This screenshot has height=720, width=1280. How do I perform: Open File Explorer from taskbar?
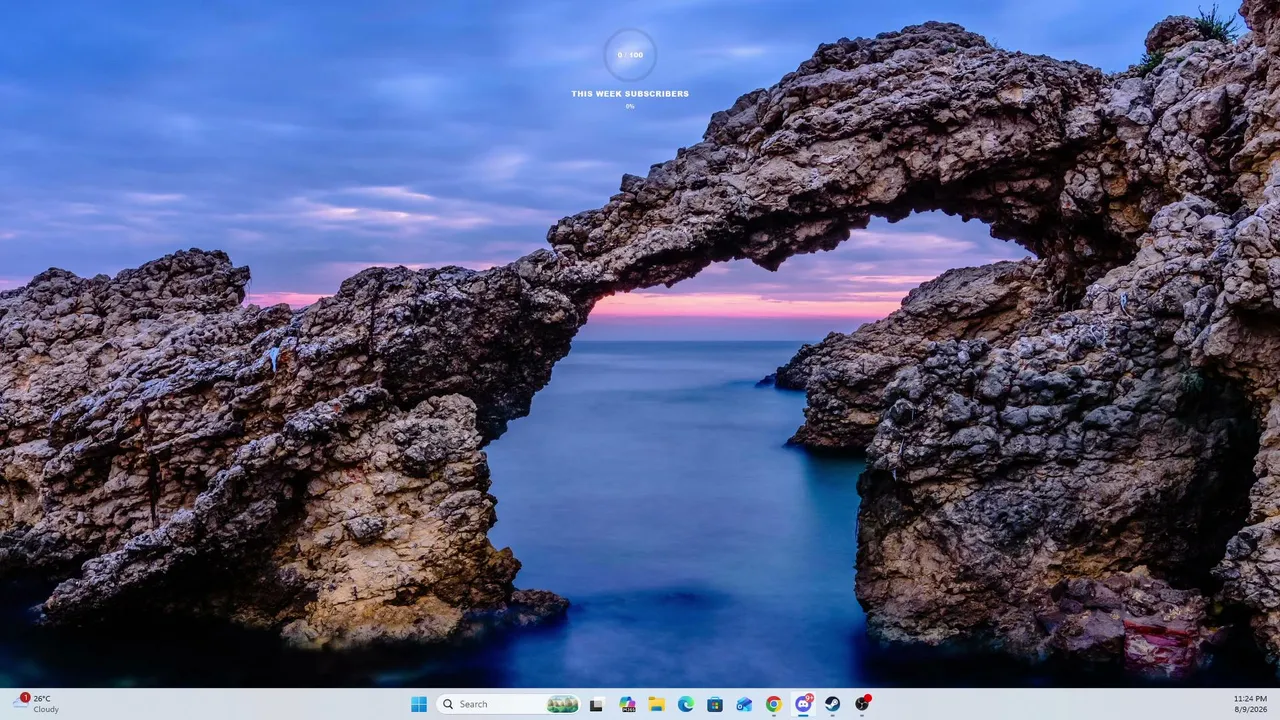656,704
